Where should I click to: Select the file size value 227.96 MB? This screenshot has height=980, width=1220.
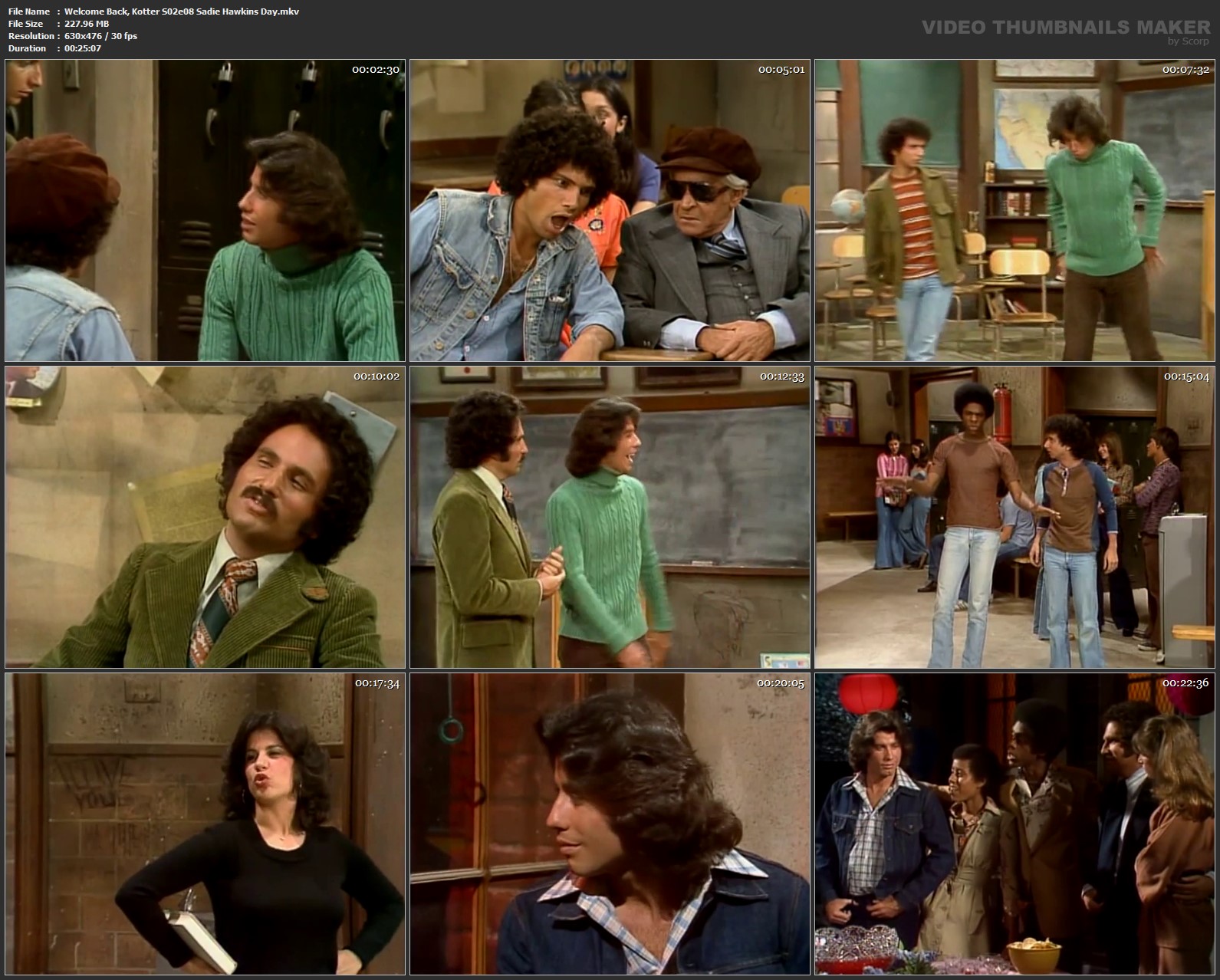tap(87, 24)
